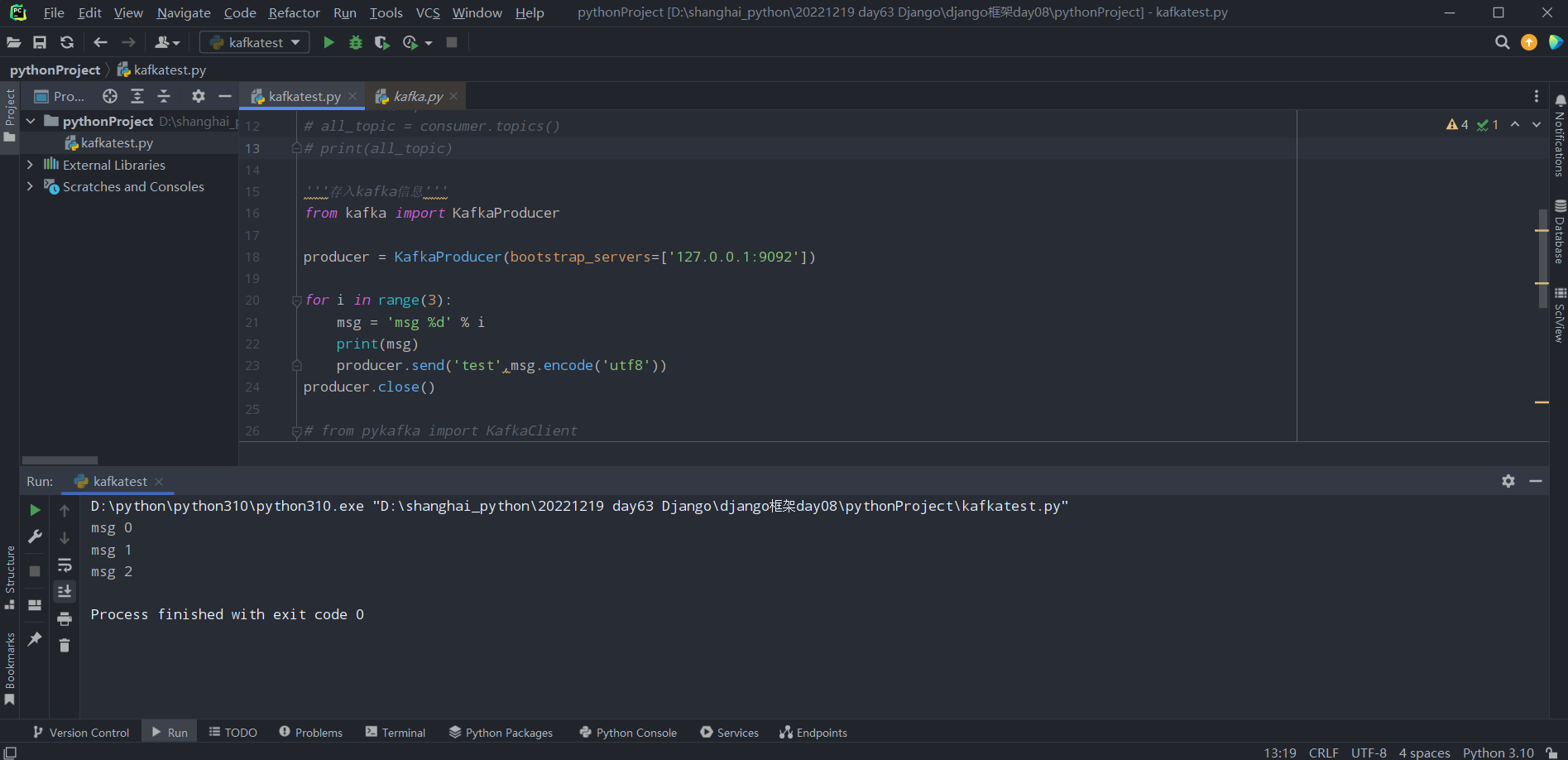1568x760 pixels.
Task: Open Version Control tool window
Action: click(x=81, y=733)
